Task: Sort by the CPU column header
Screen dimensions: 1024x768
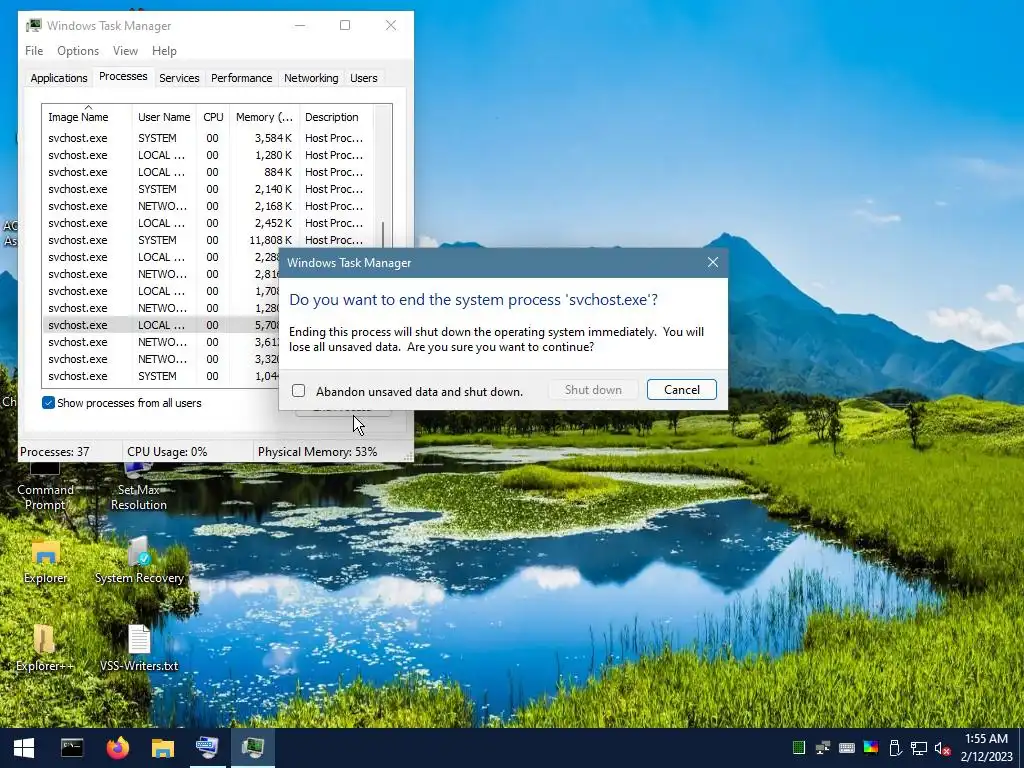Action: point(213,117)
